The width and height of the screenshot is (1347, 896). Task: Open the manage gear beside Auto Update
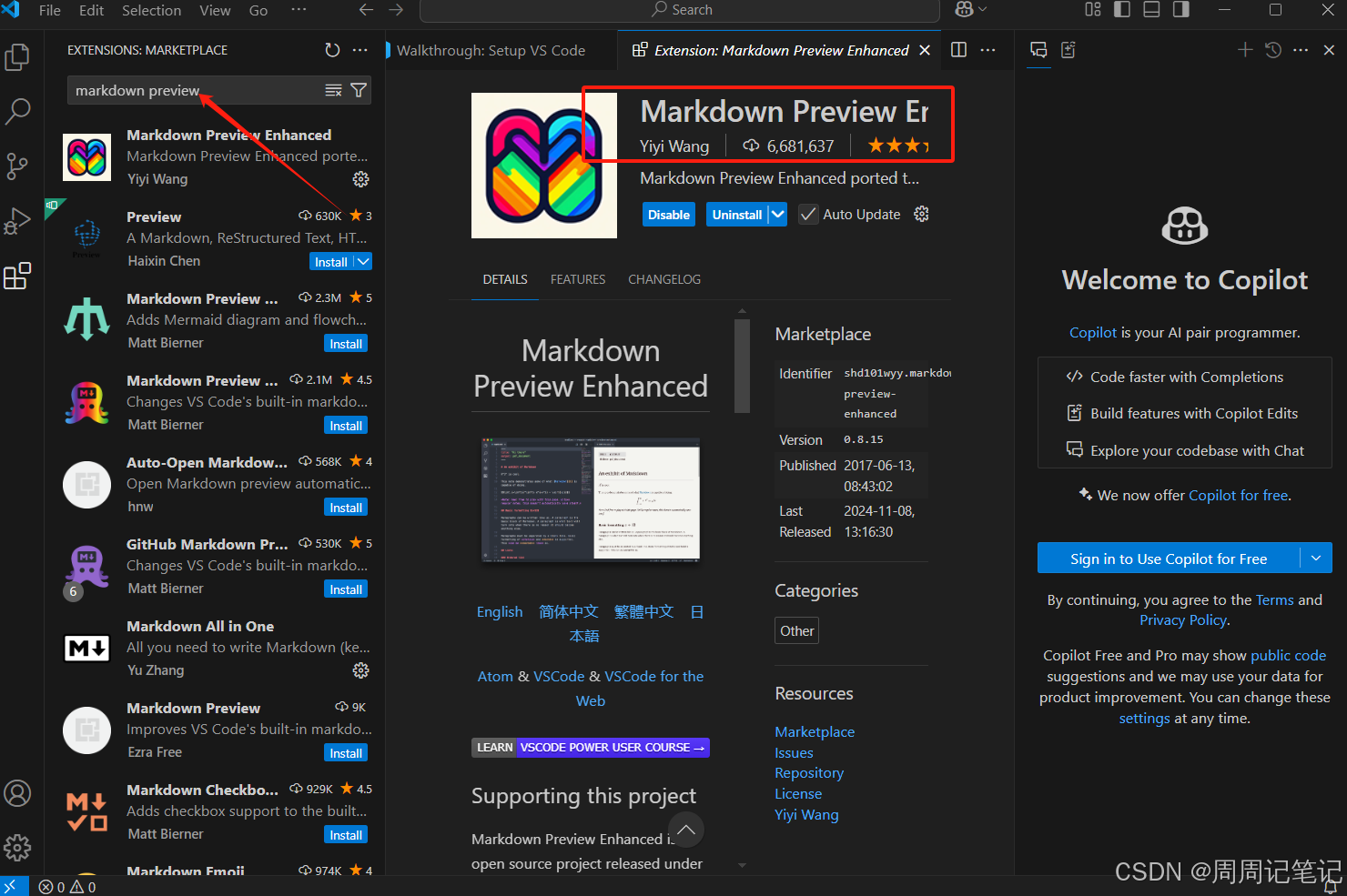pyautogui.click(x=921, y=214)
